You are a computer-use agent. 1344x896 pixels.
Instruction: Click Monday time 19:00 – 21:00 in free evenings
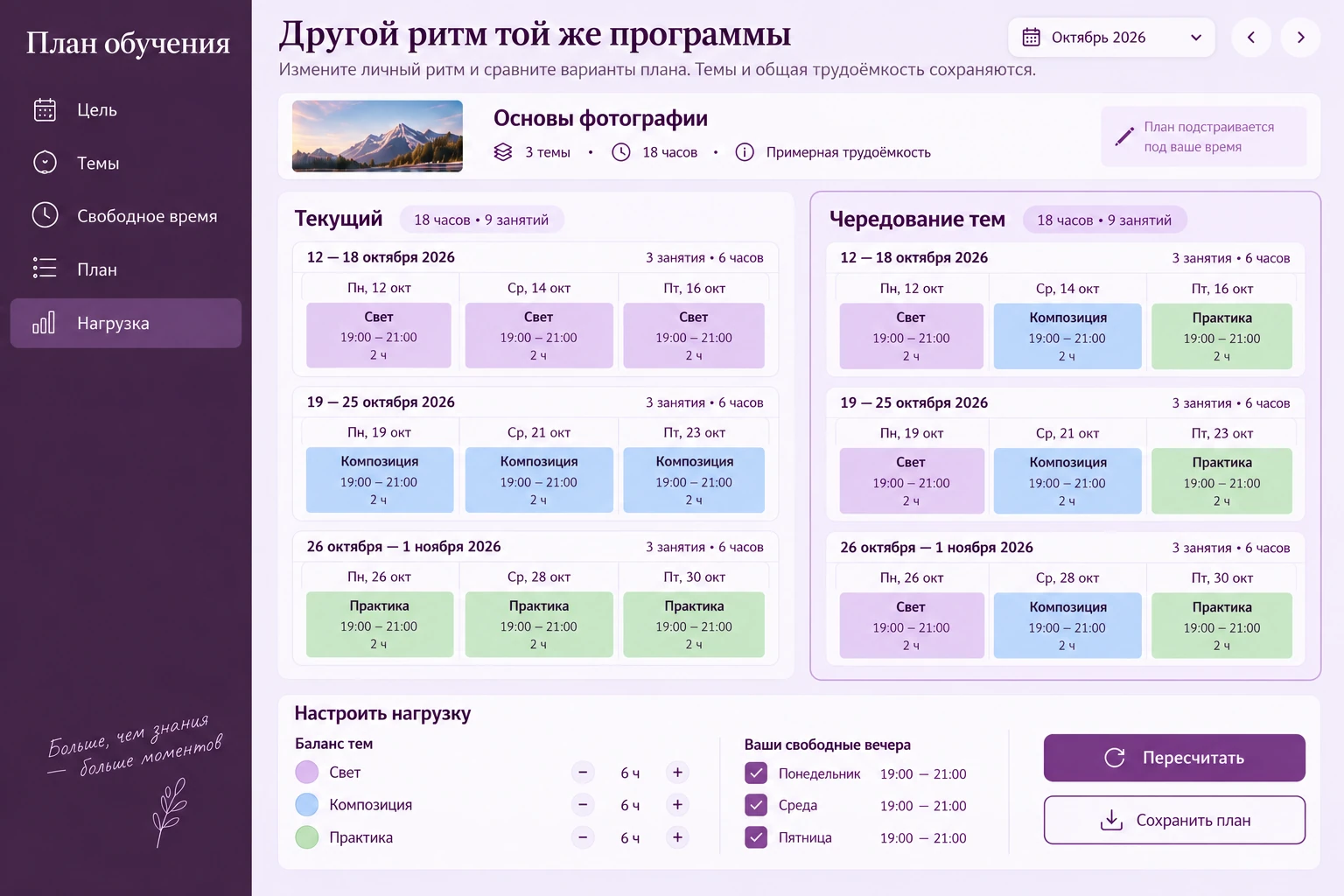[x=923, y=774]
